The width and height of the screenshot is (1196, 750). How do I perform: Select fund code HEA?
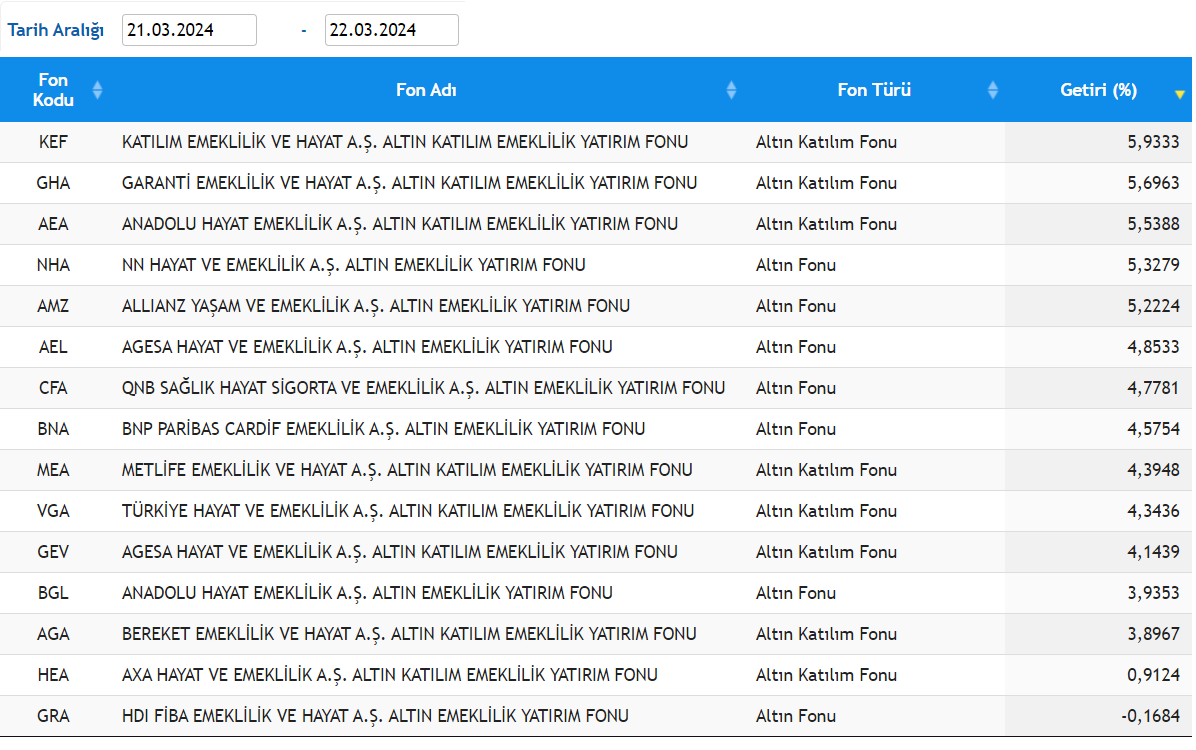tap(53, 675)
